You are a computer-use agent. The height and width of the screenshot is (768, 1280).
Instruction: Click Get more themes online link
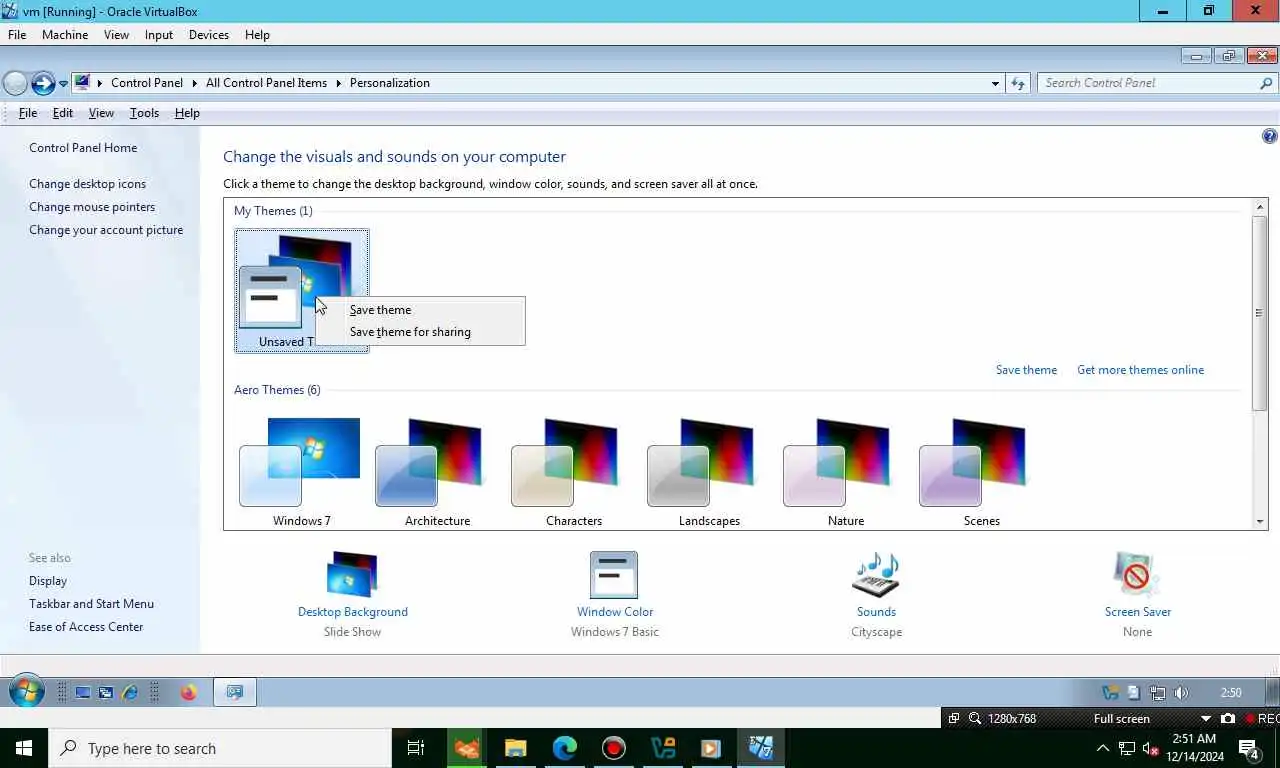click(x=1140, y=370)
